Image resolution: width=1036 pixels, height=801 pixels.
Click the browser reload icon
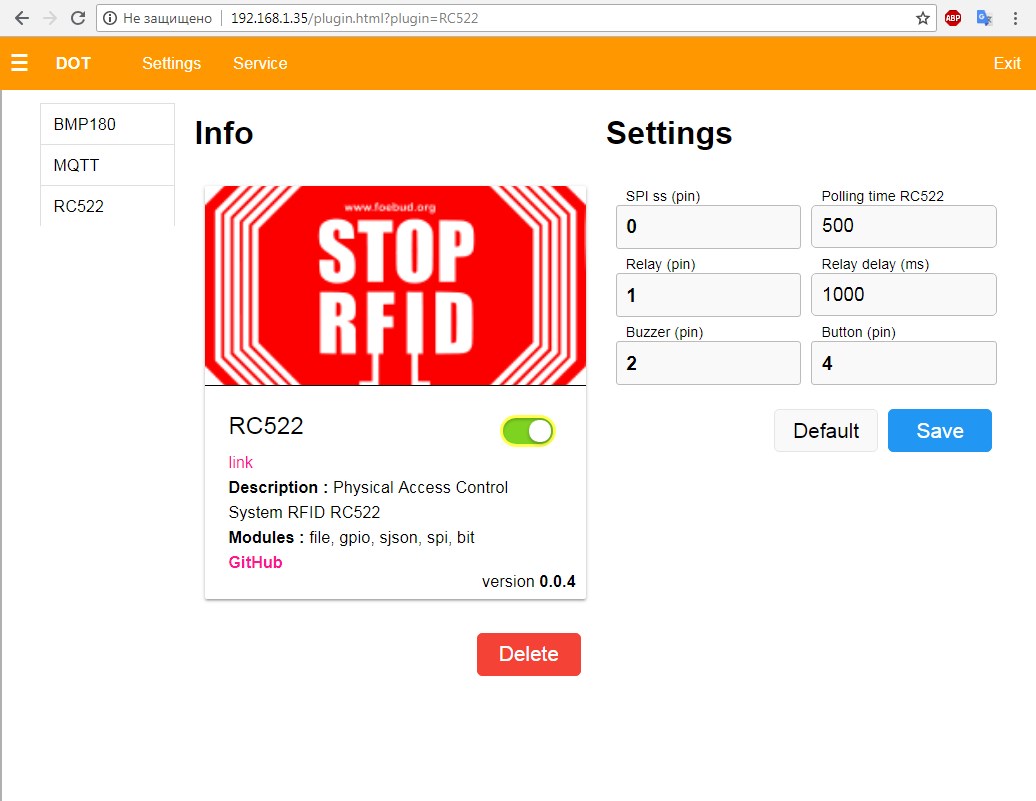[x=78, y=18]
